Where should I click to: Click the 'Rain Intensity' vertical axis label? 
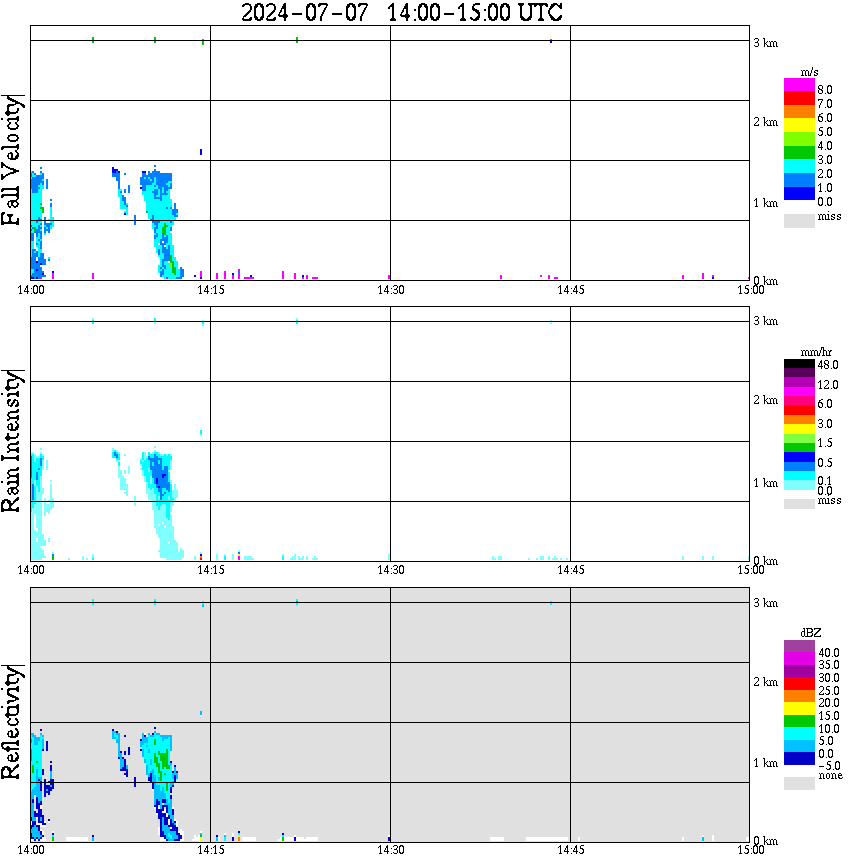click(x=12, y=441)
